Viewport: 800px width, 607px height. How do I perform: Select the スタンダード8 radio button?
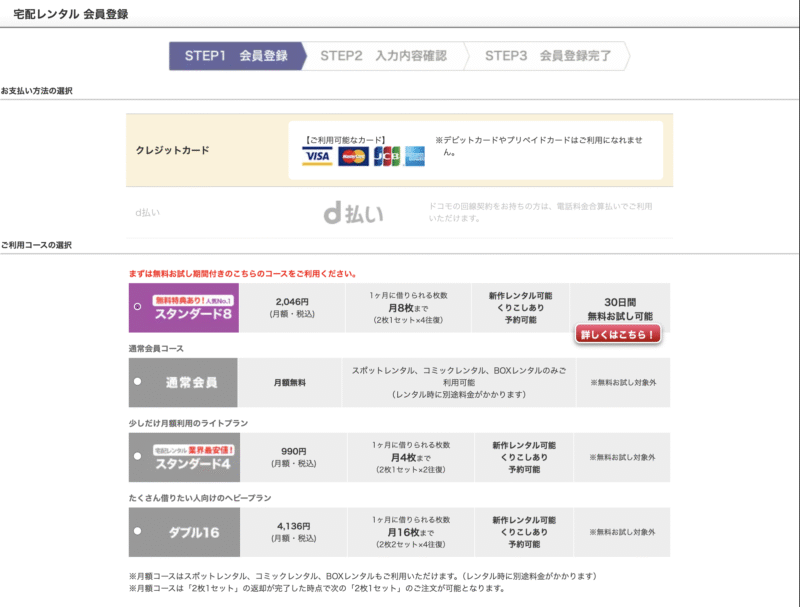click(137, 307)
